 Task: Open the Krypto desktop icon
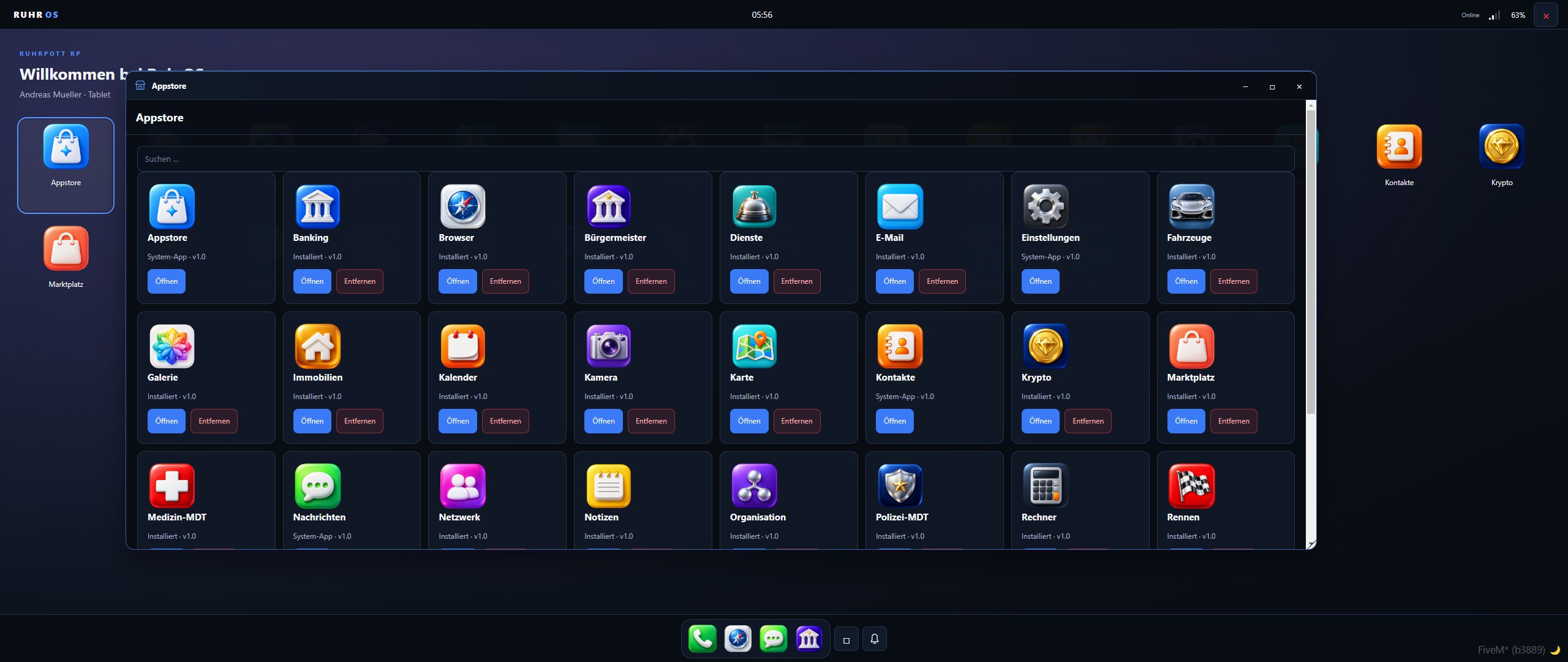coord(1501,155)
